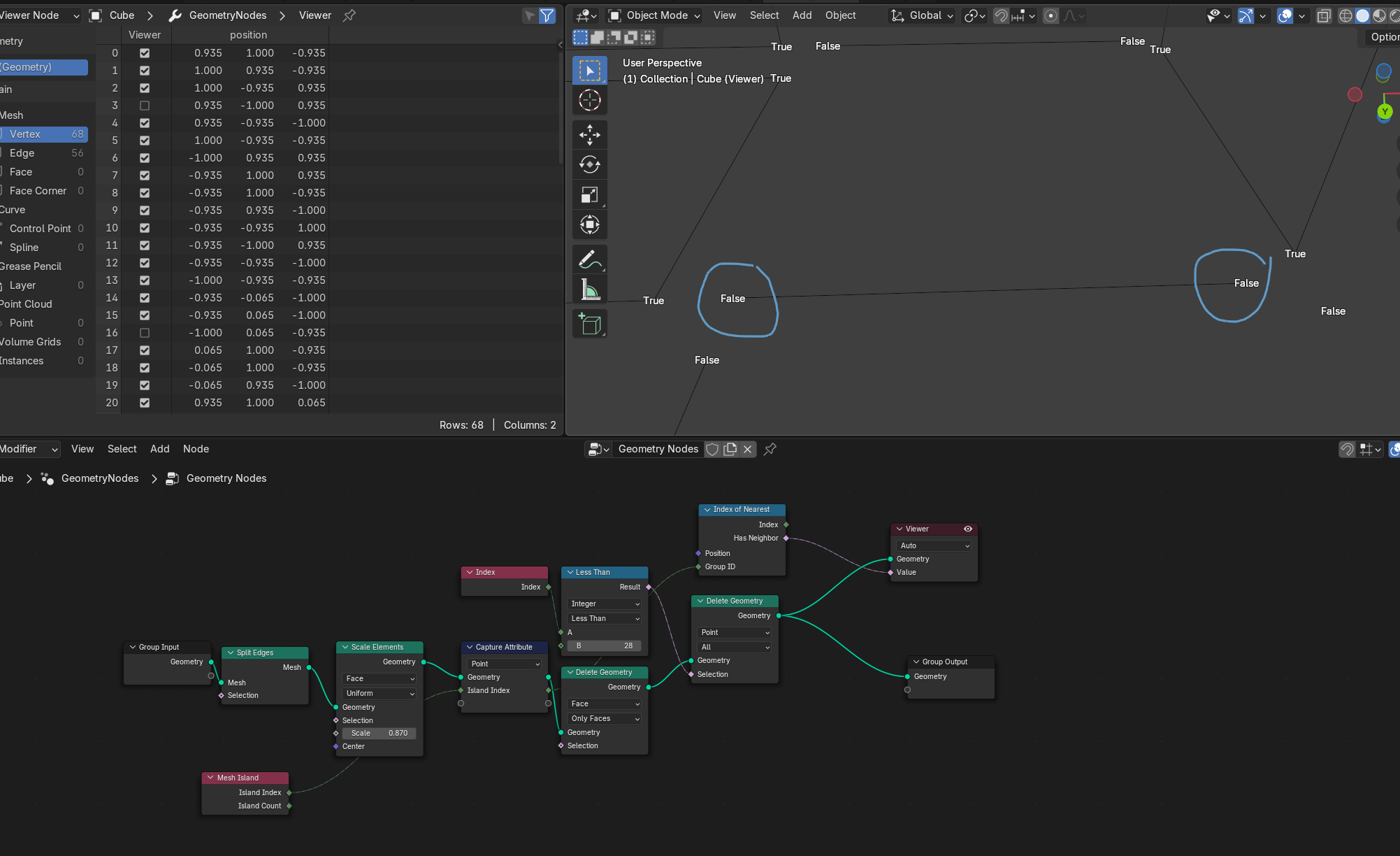Set selection mode to new selection

tap(581, 37)
